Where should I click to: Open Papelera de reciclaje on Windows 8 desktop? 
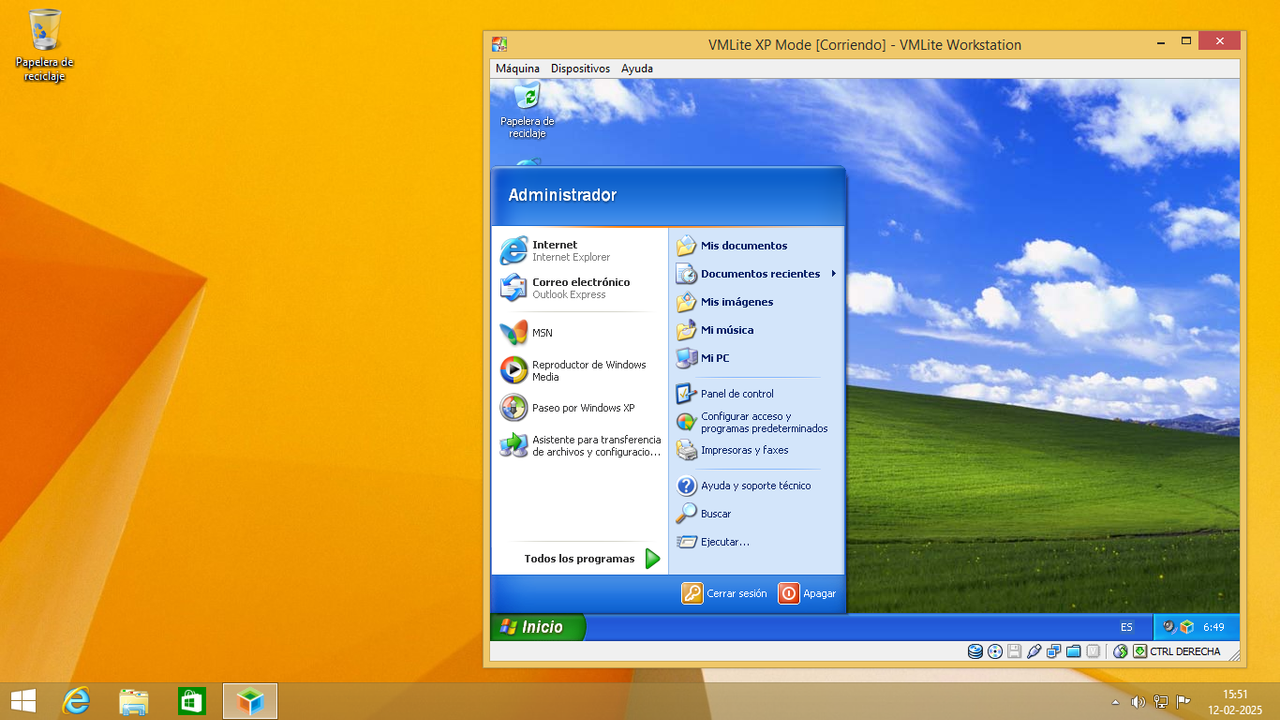pos(45,45)
